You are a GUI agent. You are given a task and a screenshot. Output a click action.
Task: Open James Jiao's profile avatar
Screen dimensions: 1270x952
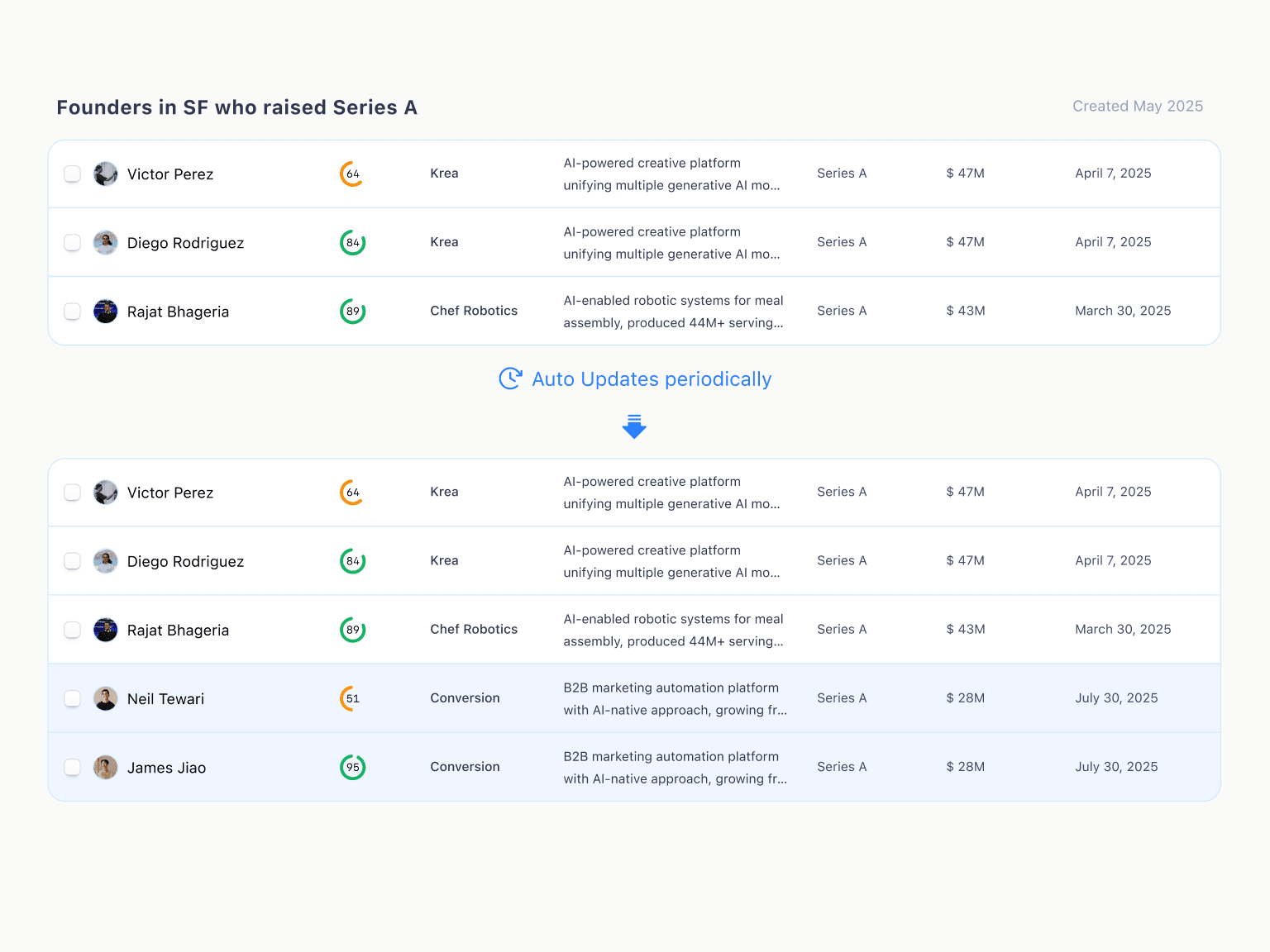pos(105,767)
